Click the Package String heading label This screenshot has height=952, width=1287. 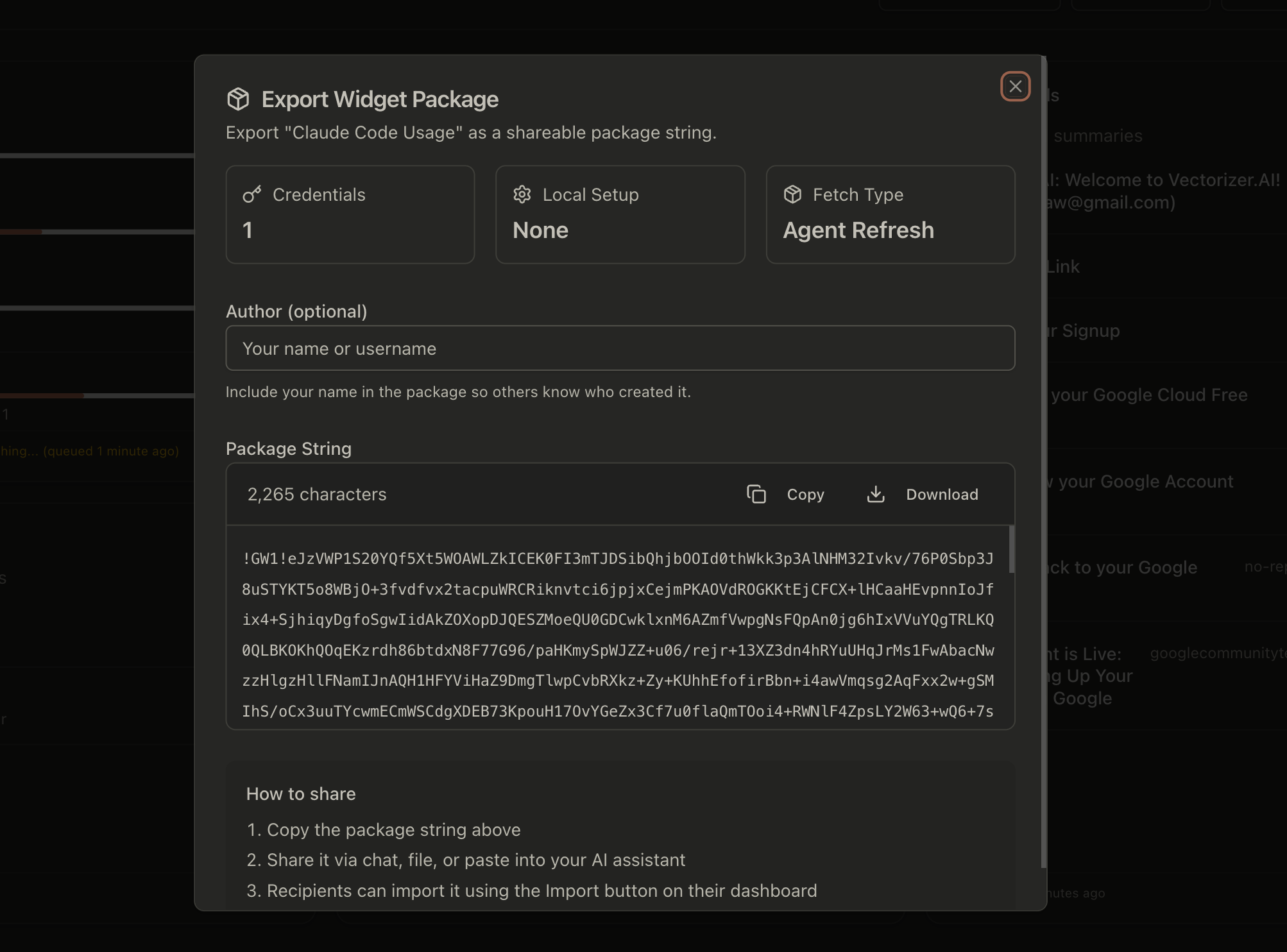[289, 448]
